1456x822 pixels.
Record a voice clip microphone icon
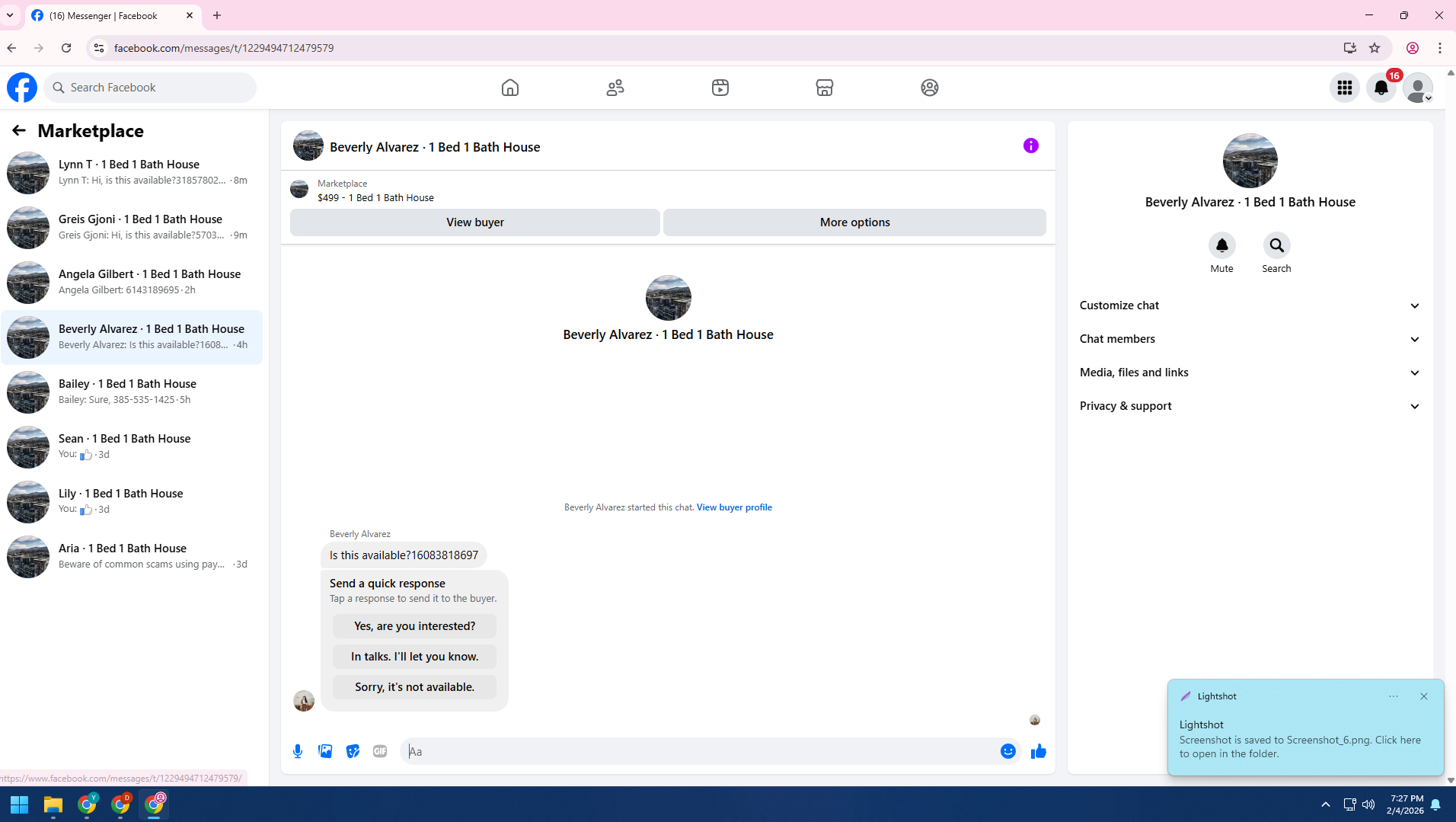pos(298,751)
